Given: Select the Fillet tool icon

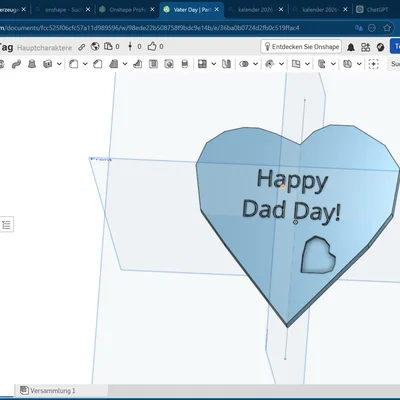Looking at the screenshot, I should click(74, 64).
